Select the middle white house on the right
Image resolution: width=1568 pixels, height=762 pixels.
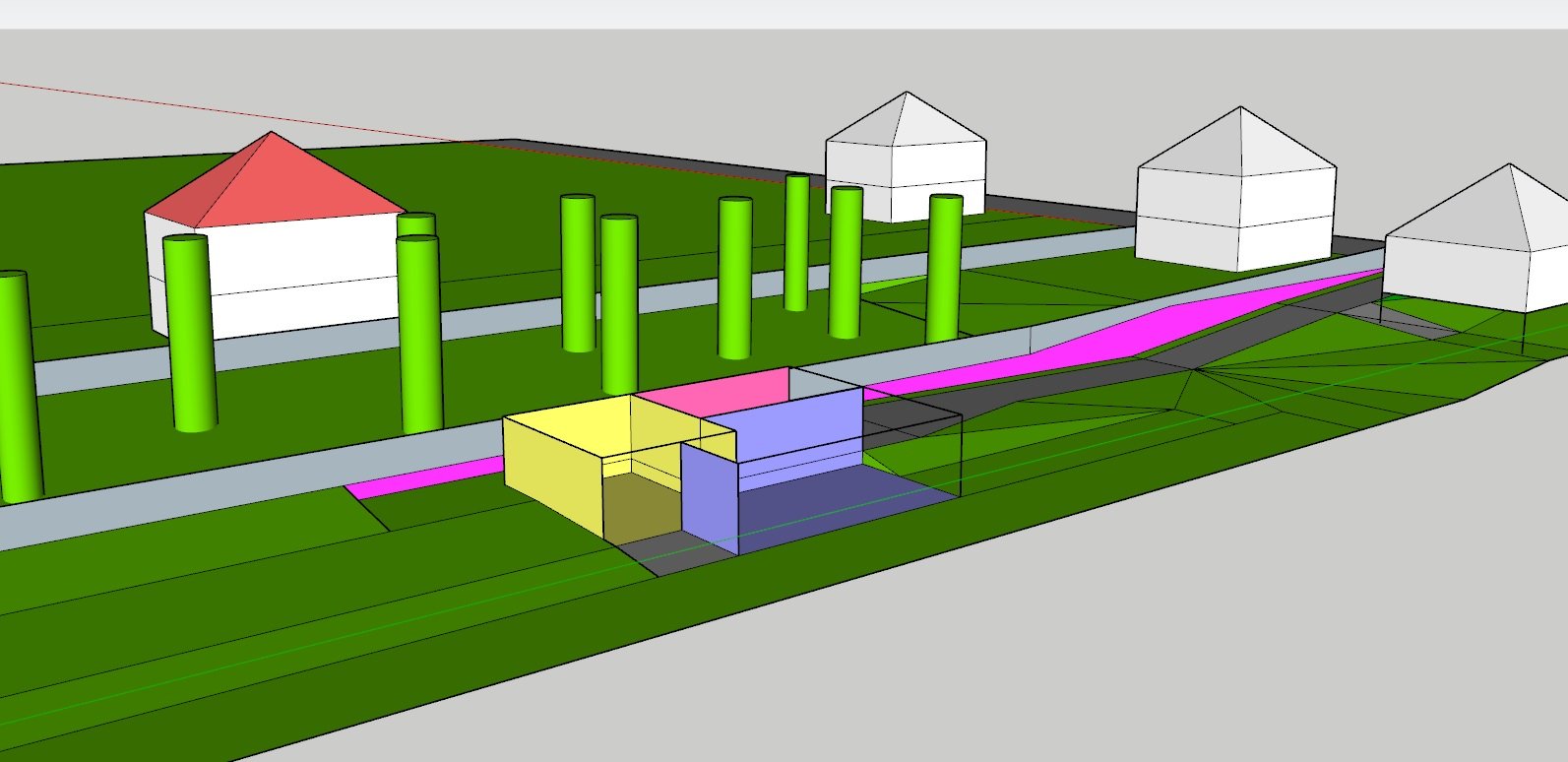[x=1235, y=189]
